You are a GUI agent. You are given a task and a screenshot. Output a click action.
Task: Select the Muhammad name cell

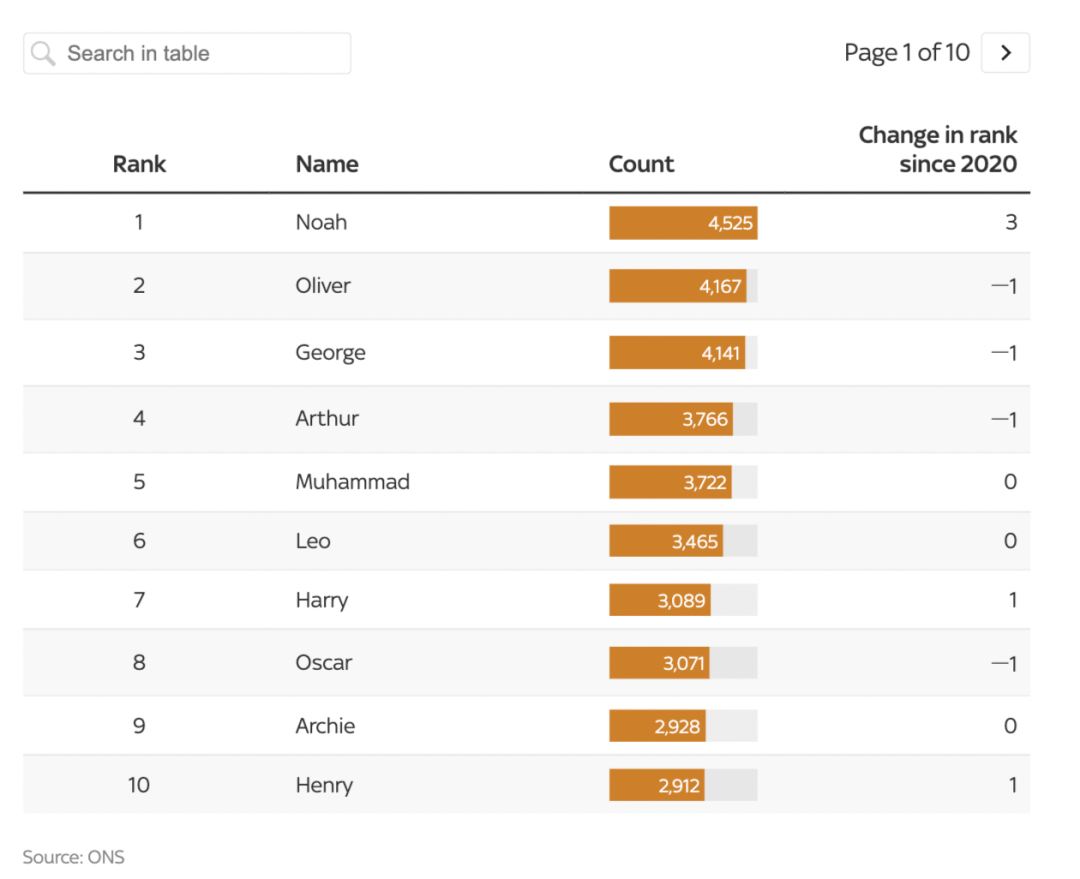(352, 482)
